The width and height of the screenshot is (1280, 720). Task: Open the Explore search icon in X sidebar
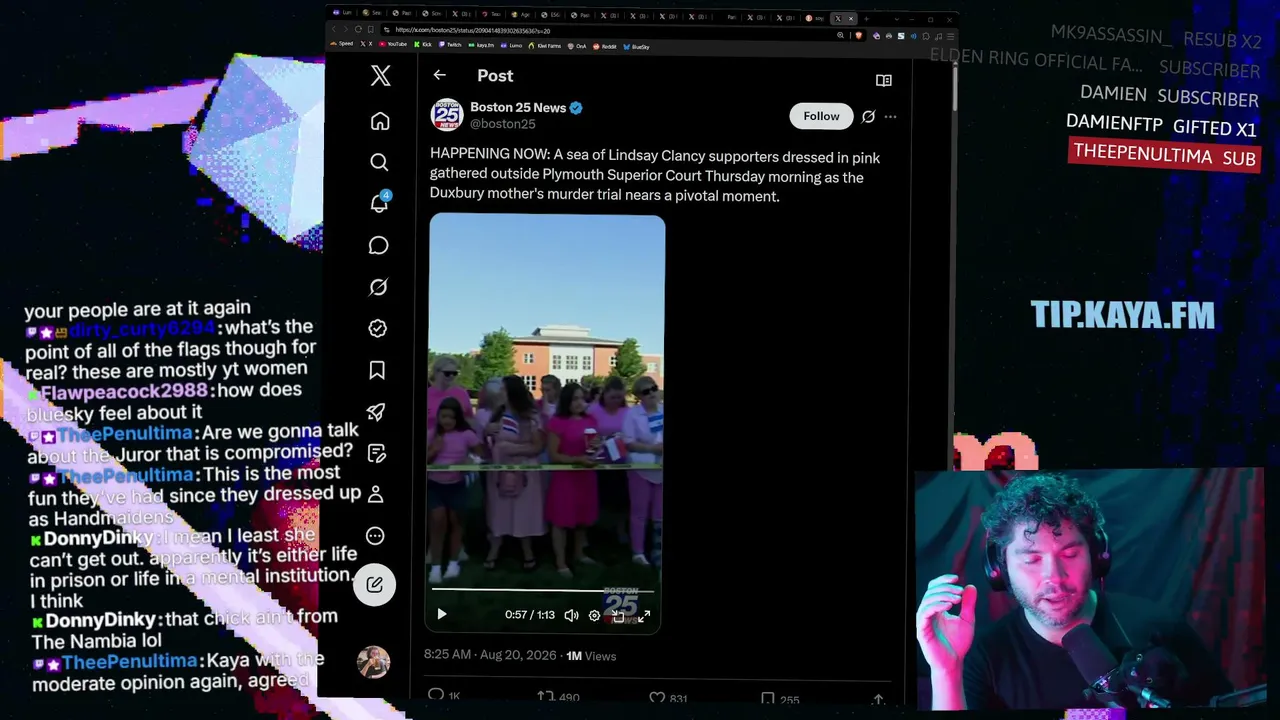(379, 162)
